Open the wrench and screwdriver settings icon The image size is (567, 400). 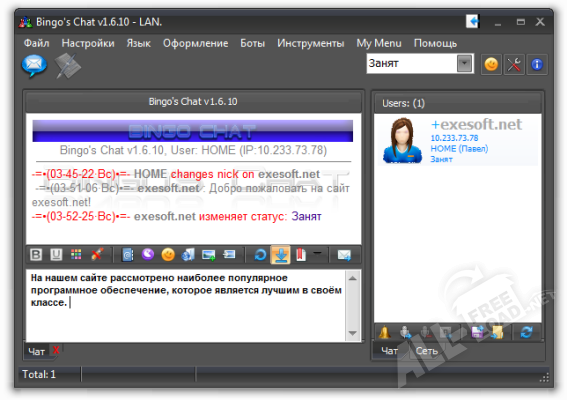pos(514,65)
